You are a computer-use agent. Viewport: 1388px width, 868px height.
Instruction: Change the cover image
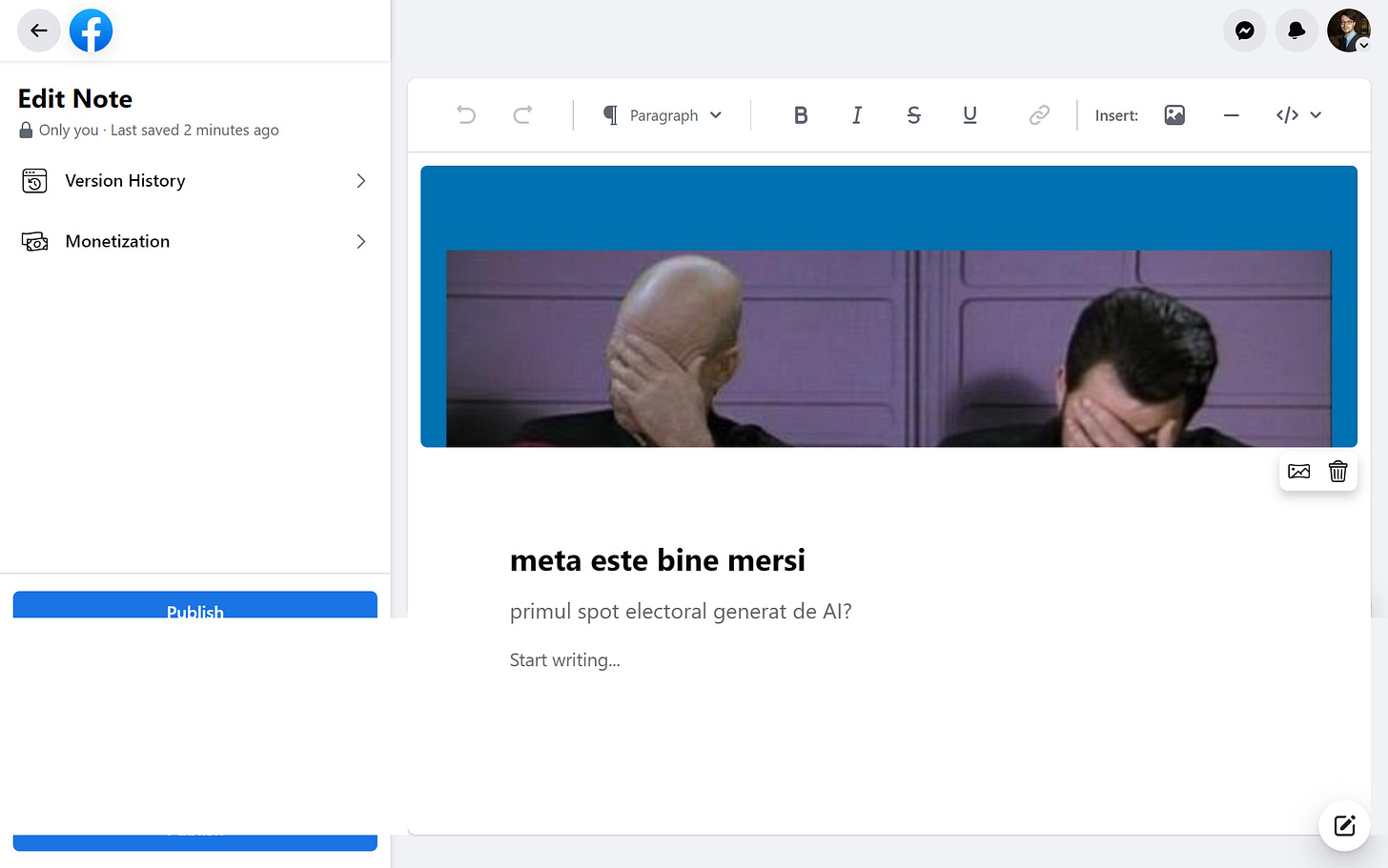[x=1298, y=472]
